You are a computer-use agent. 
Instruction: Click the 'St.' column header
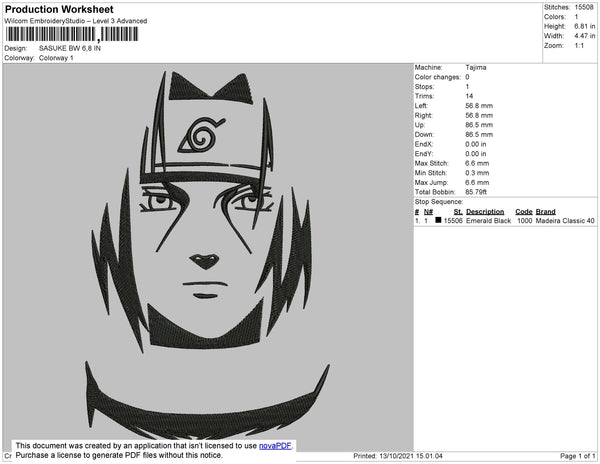point(458,212)
